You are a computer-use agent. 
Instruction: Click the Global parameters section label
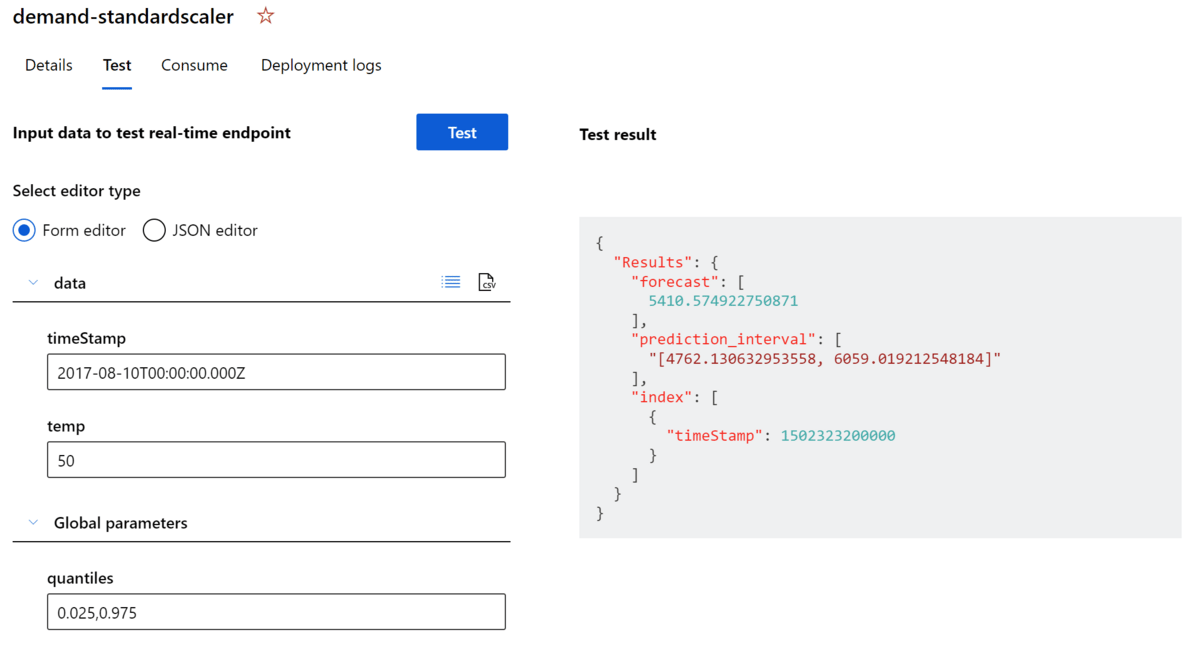click(x=120, y=522)
